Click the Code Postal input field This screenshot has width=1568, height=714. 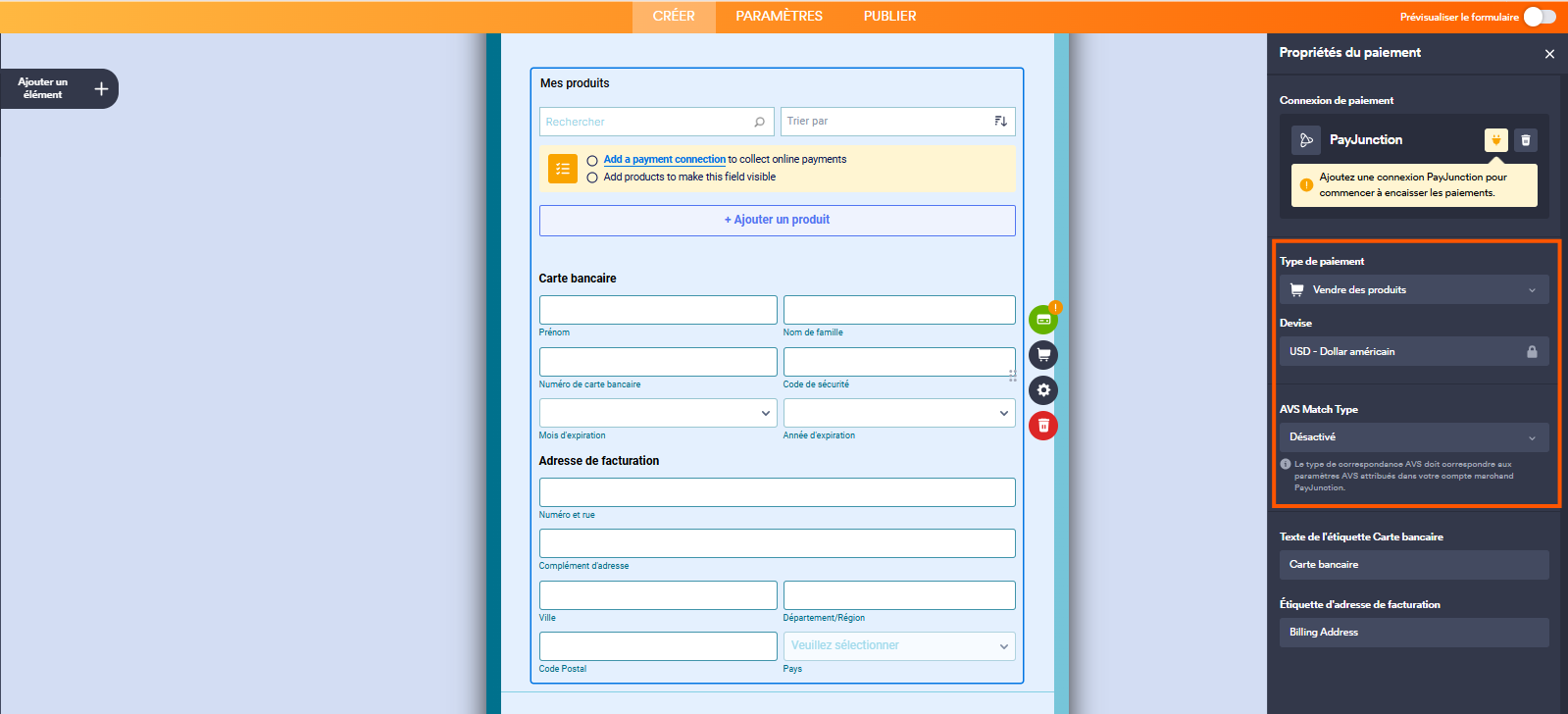658,646
